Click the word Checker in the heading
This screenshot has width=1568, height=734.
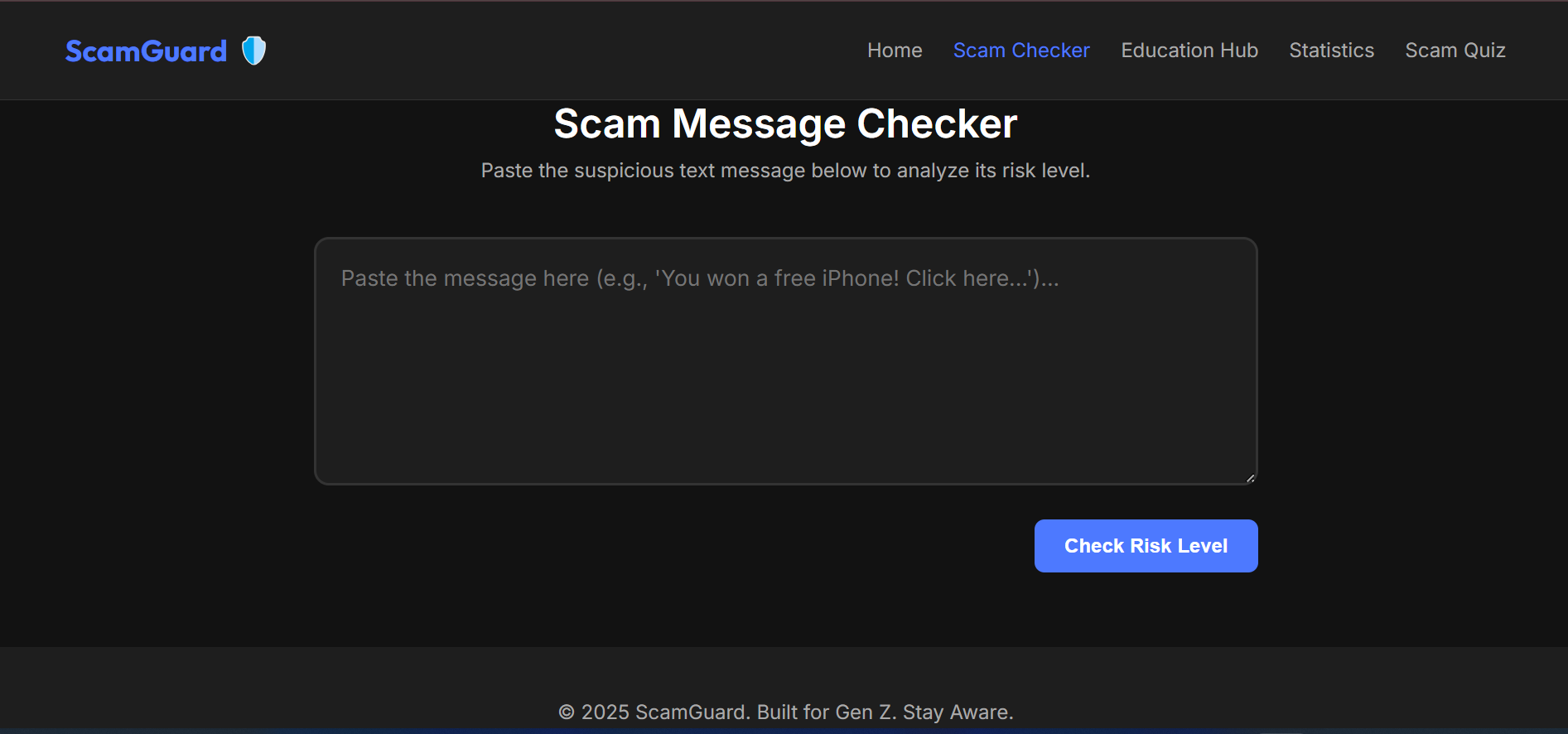click(937, 124)
